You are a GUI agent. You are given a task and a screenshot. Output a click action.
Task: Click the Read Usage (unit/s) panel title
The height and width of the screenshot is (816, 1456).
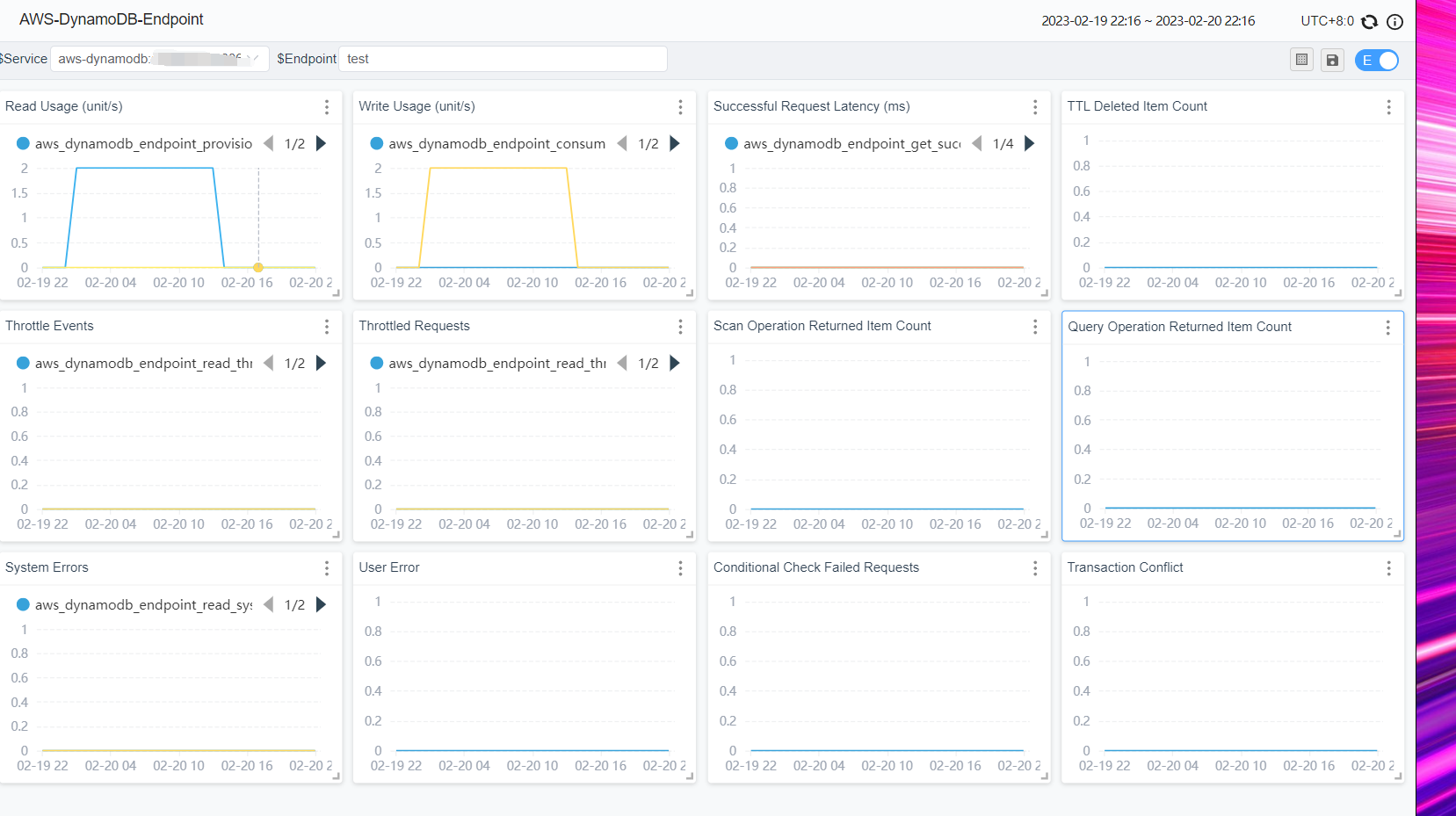coord(64,106)
